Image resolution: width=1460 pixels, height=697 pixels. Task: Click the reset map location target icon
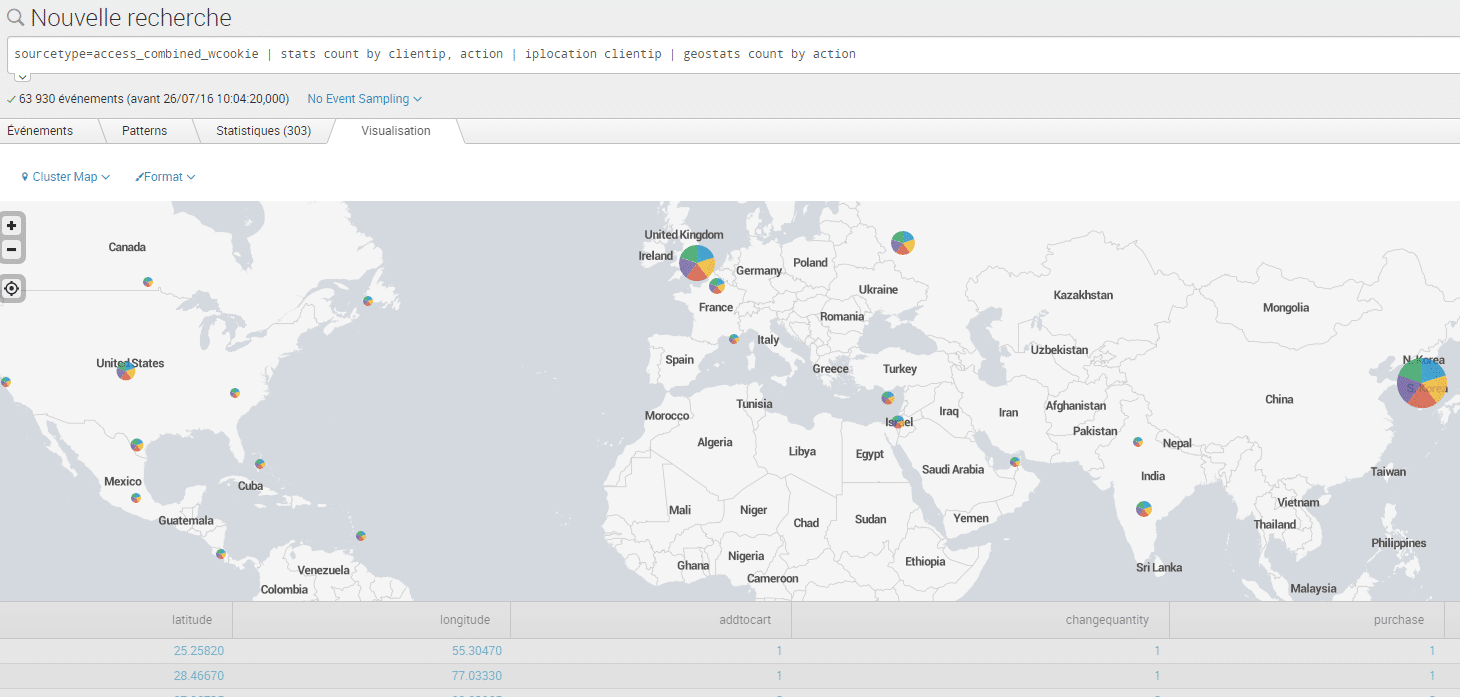(12, 289)
